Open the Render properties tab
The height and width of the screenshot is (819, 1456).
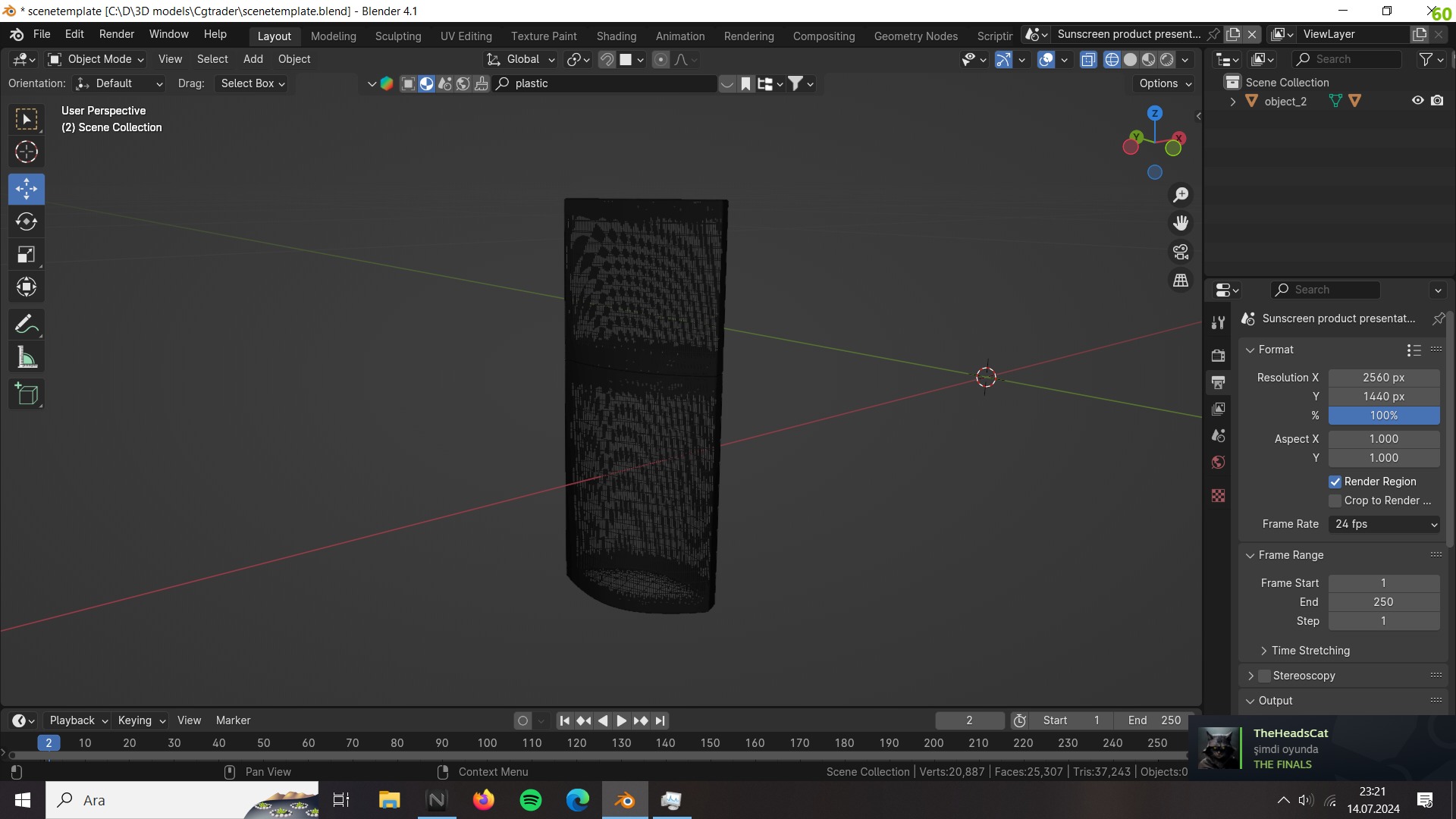(x=1218, y=355)
